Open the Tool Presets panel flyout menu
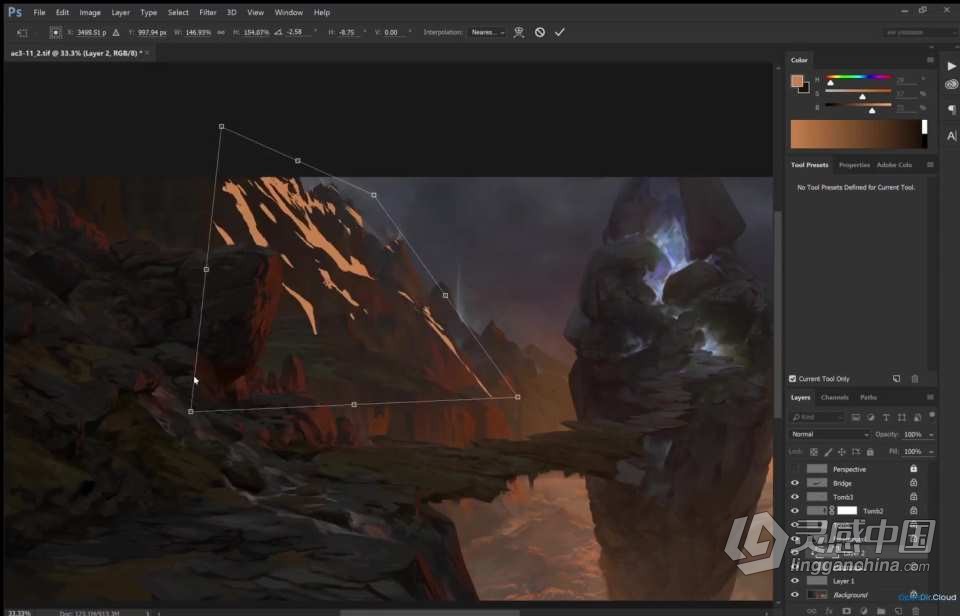The height and width of the screenshot is (616, 960). coord(930,165)
